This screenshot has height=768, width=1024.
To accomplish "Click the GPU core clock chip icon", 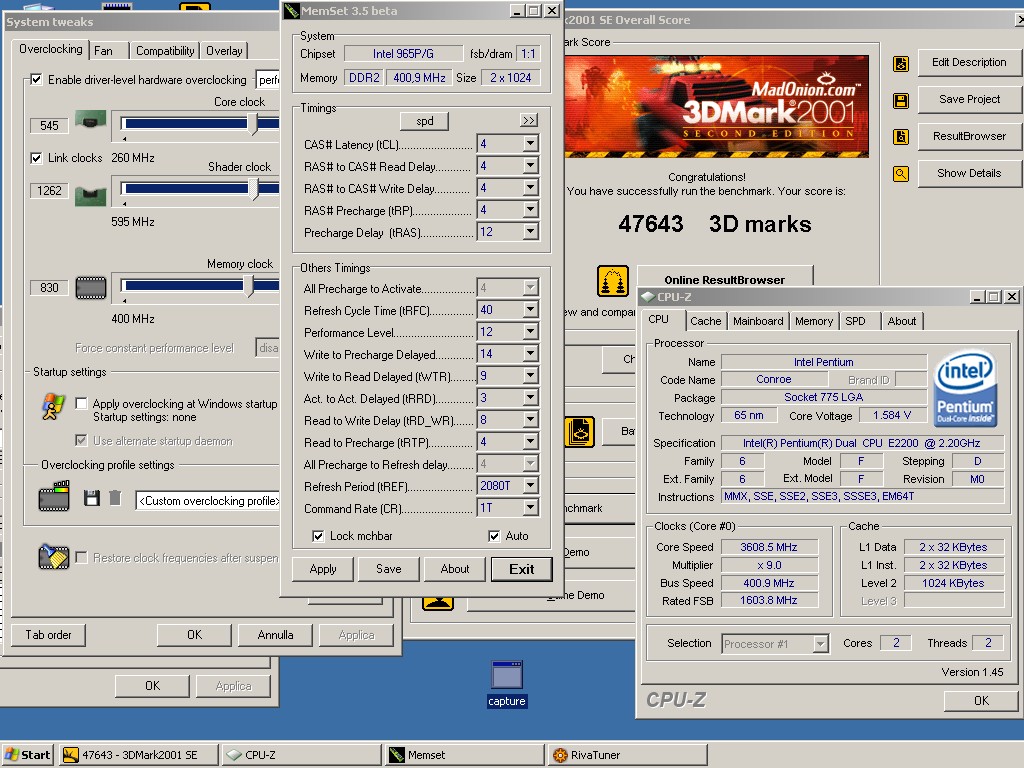I will tap(90, 120).
